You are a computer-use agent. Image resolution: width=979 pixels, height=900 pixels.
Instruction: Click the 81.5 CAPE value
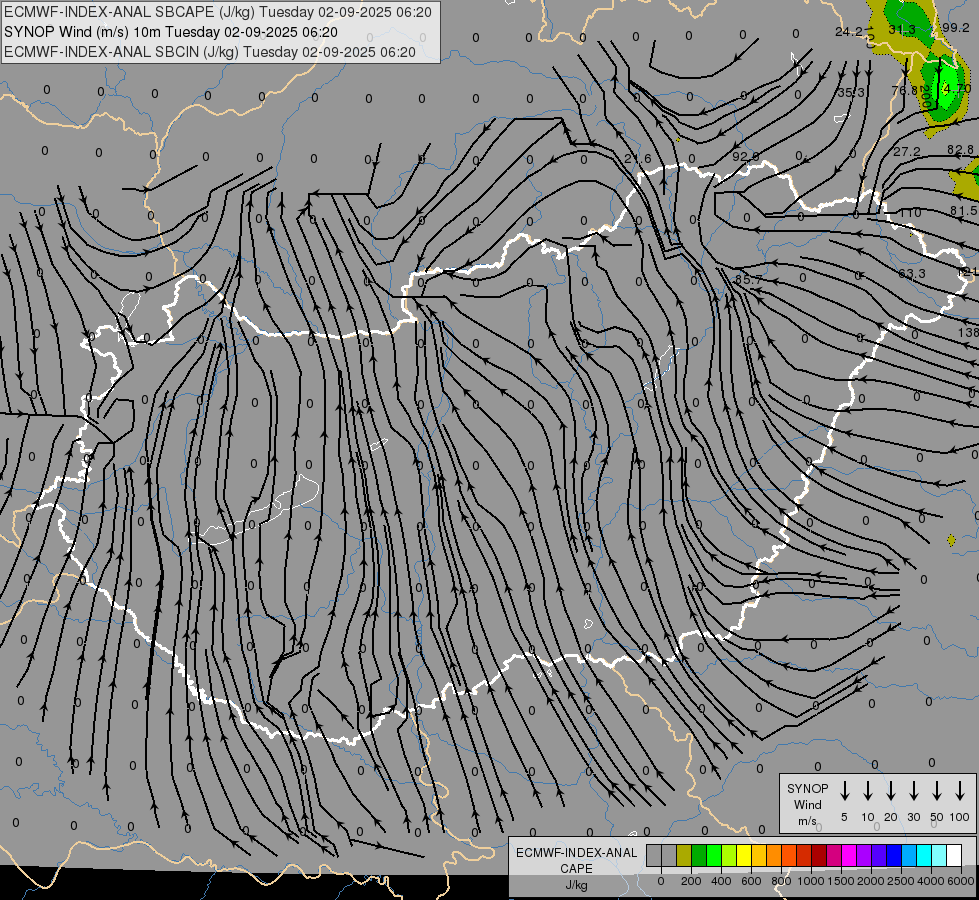tap(963, 211)
